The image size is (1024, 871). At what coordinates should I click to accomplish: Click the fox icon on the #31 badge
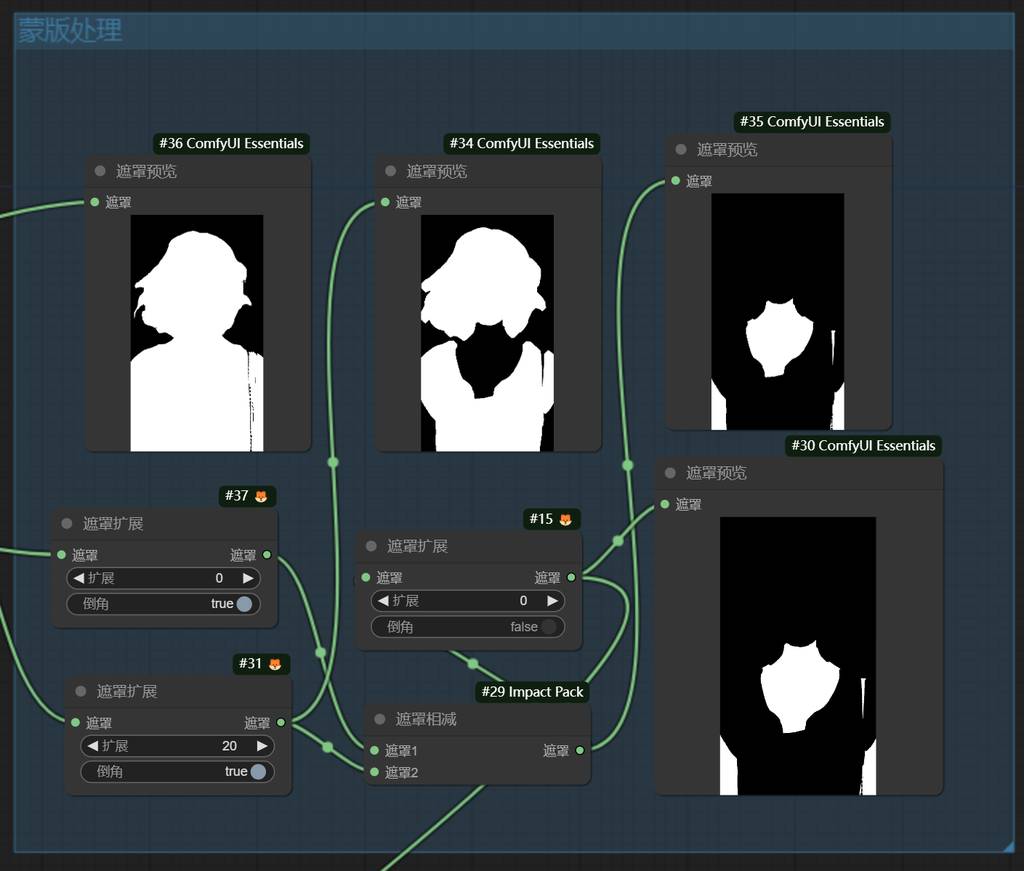click(275, 664)
